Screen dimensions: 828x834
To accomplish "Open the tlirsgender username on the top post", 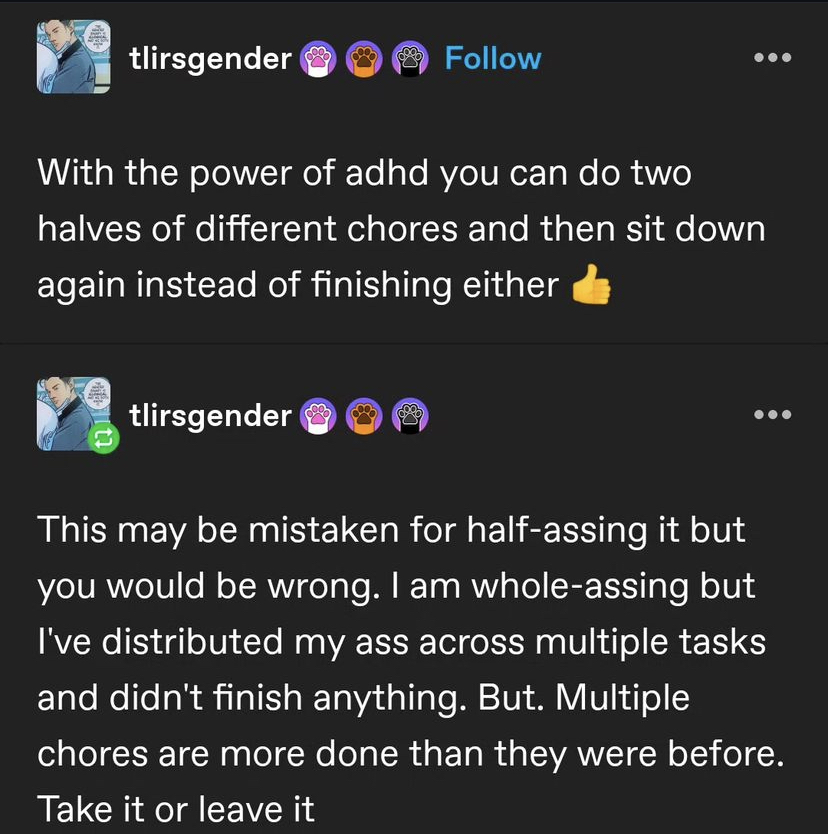I will click(210, 60).
